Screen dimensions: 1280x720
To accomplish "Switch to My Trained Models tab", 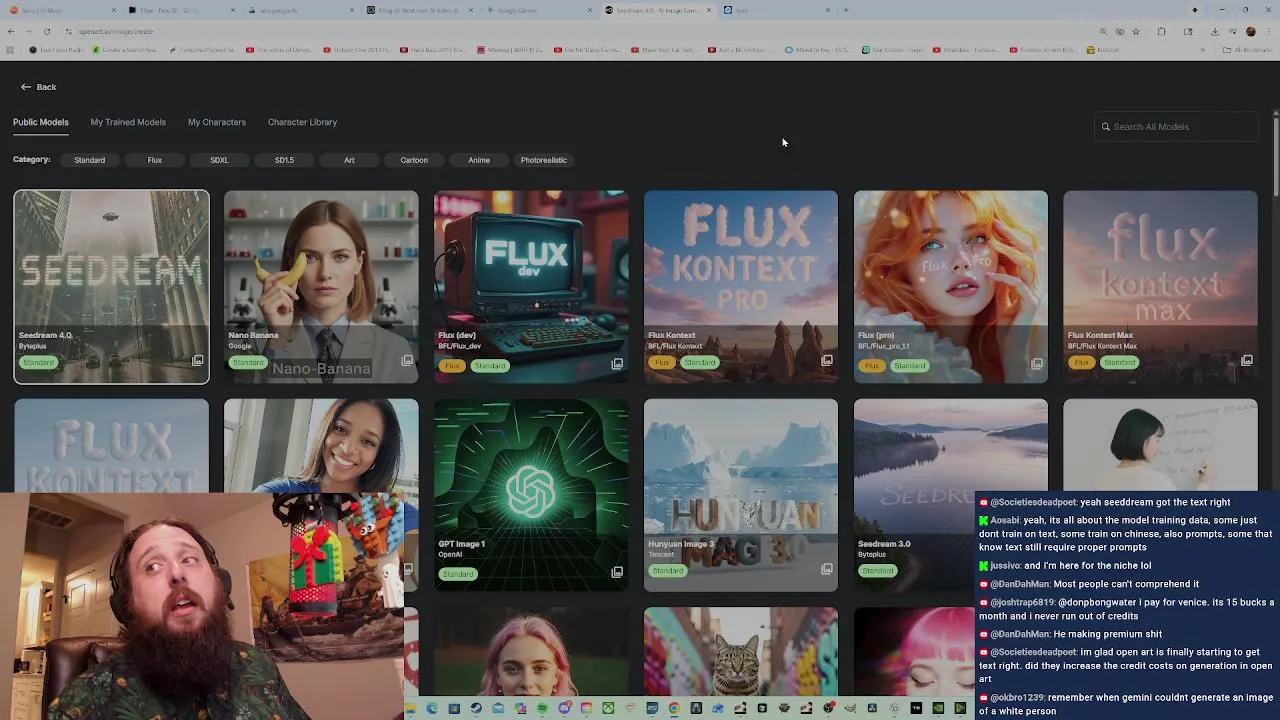I will click(x=128, y=122).
